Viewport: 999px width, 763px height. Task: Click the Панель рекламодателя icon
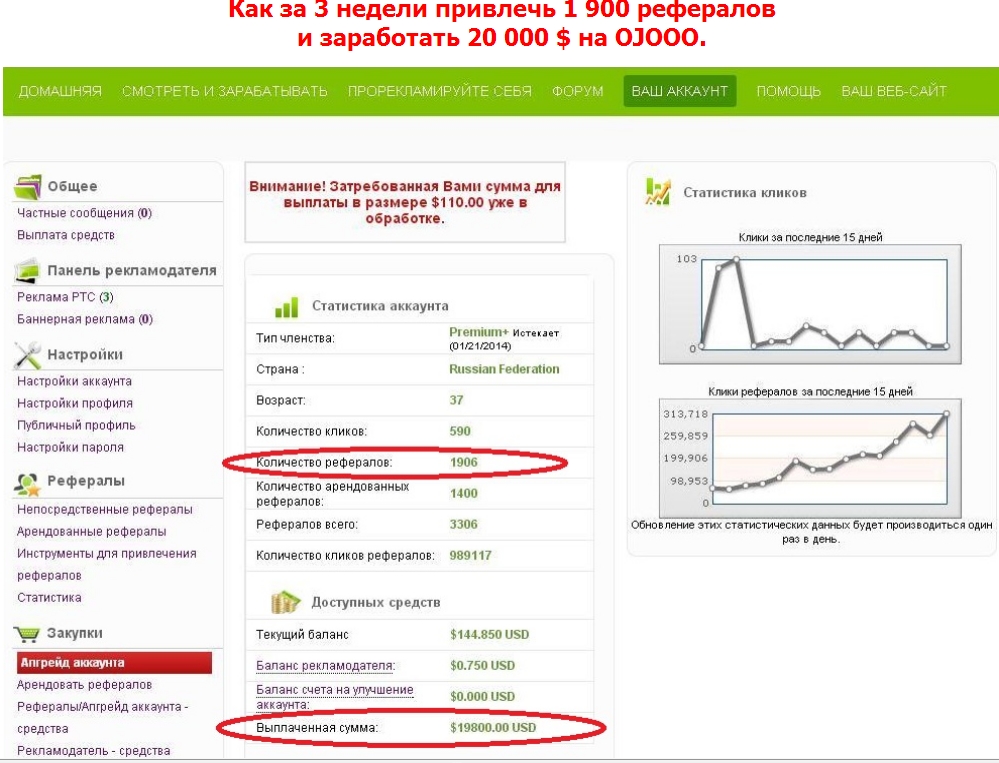pyautogui.click(x=27, y=271)
